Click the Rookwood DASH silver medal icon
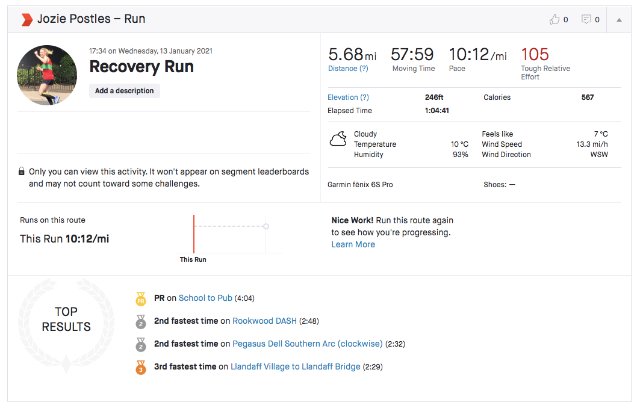This screenshot has width=640, height=408. pyautogui.click(x=139, y=321)
